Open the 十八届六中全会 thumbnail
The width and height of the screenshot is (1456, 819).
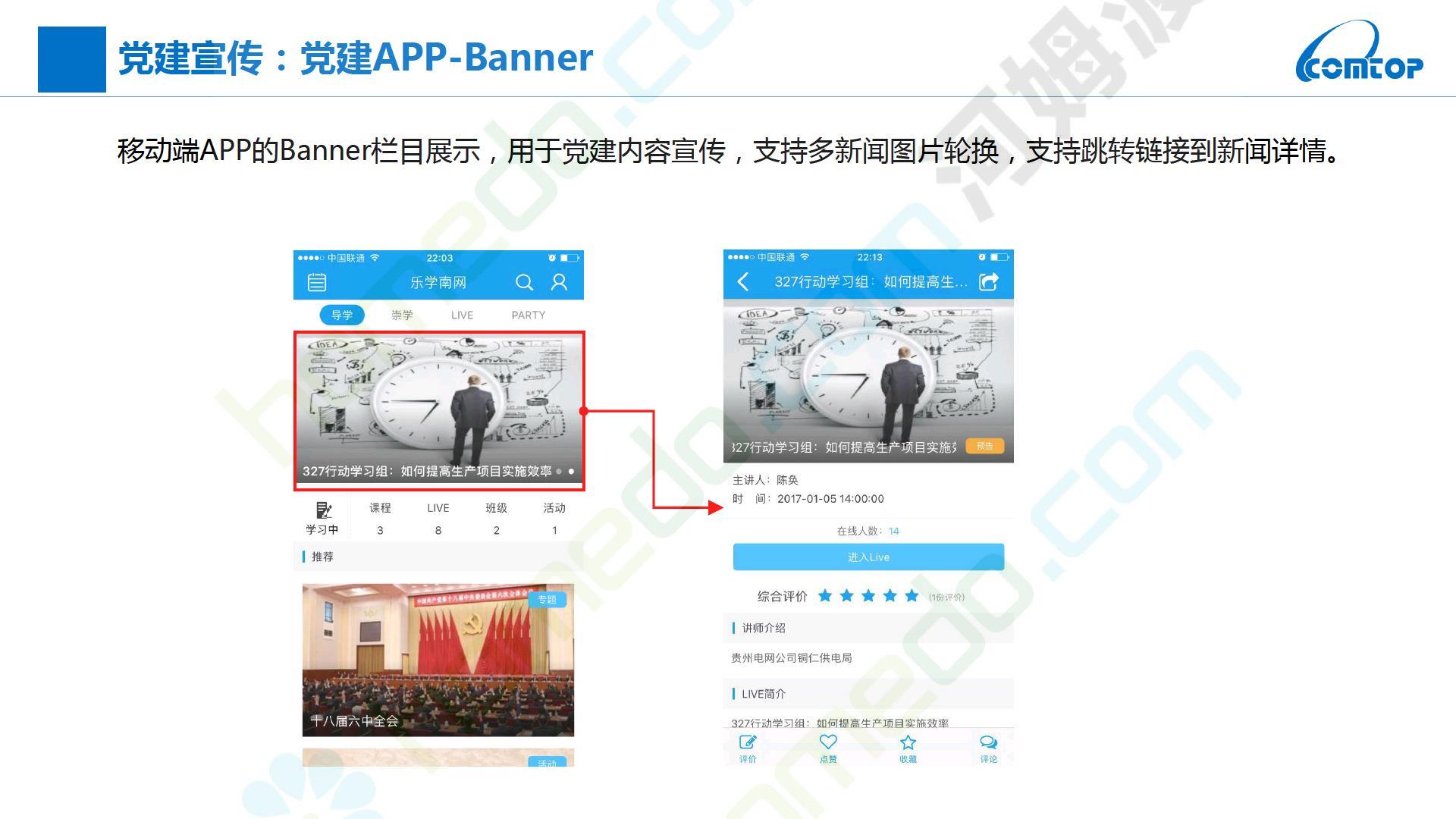[x=438, y=659]
